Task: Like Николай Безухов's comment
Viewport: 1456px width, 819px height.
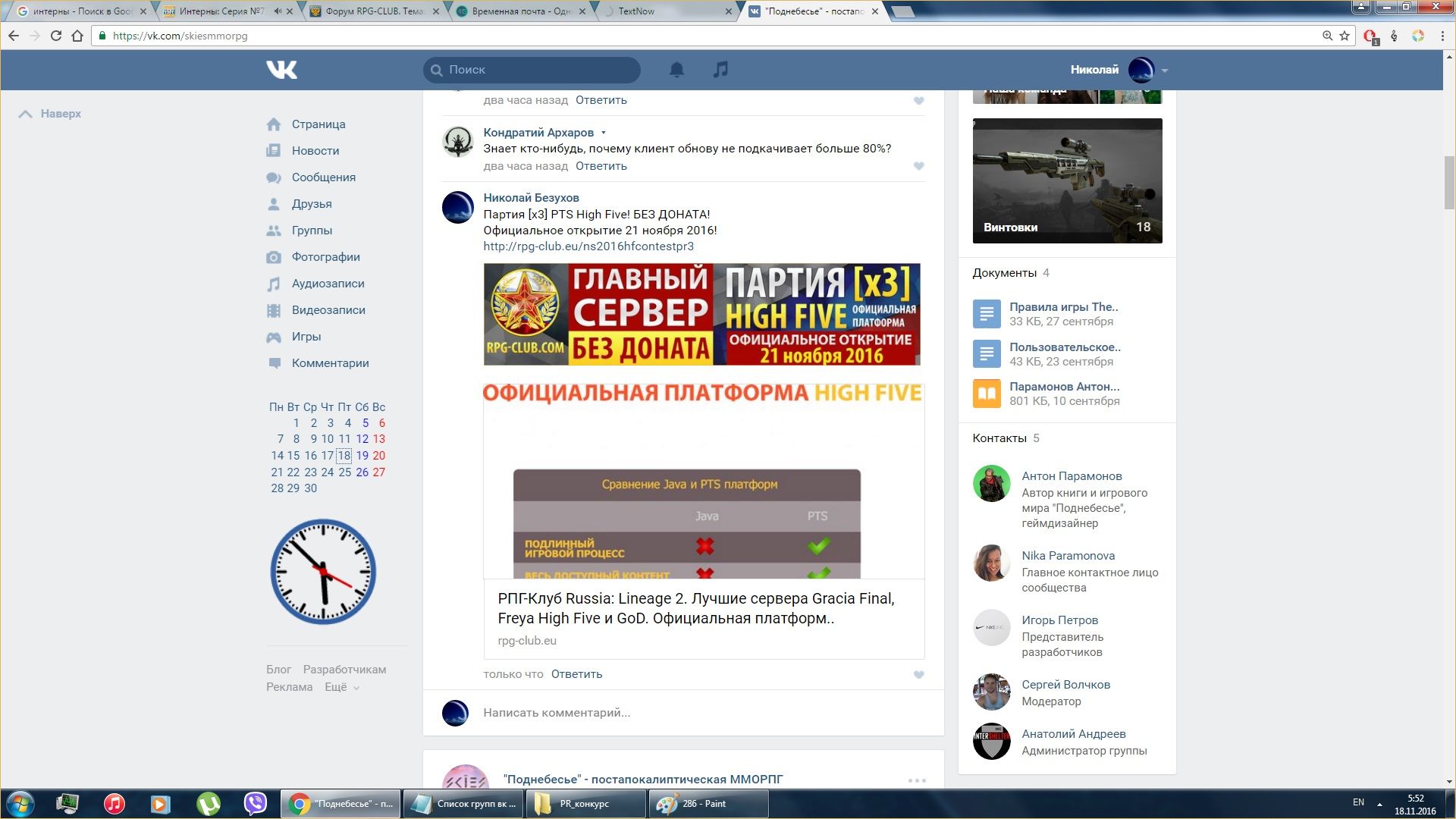Action: point(918,675)
